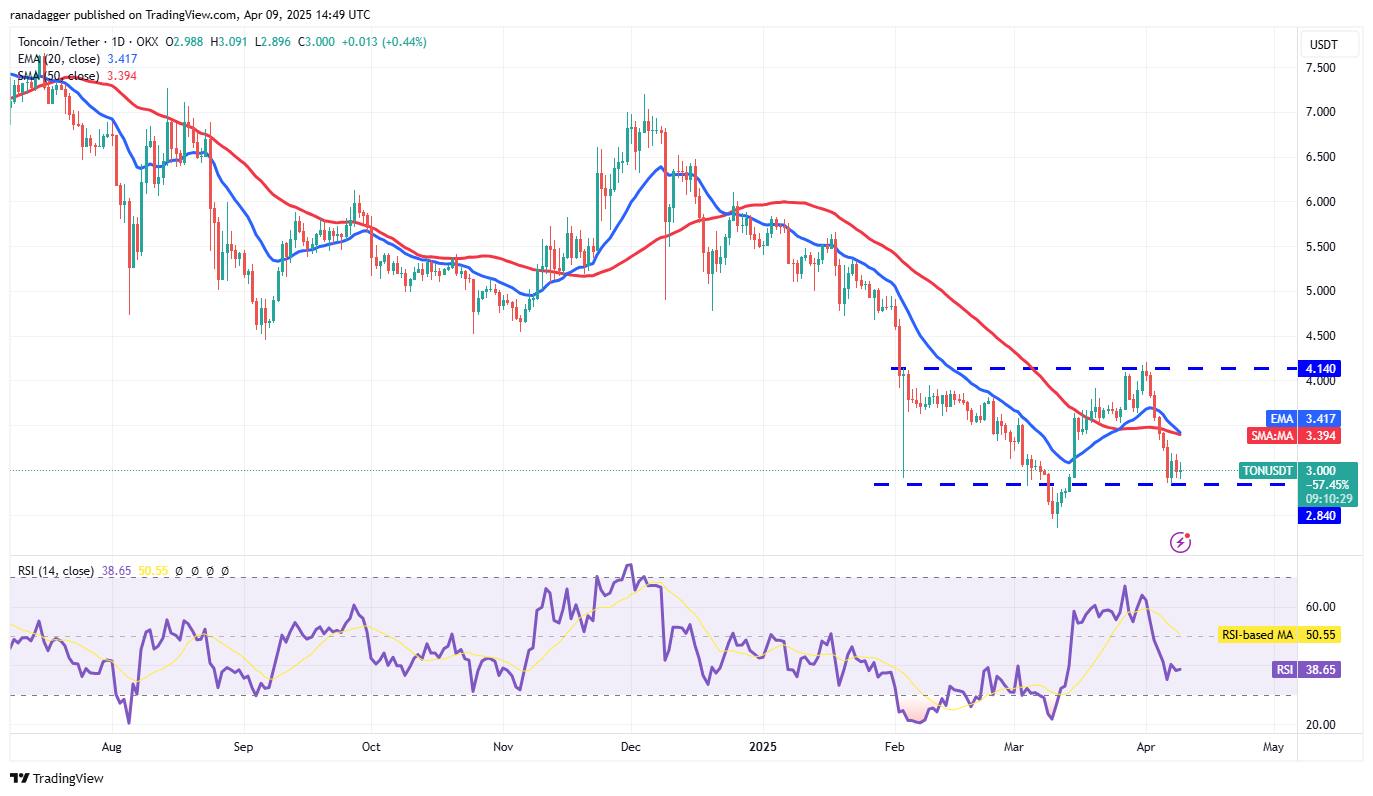Select the Toncoin/Tether symbol title
The image size is (1373, 796).
pyautogui.click(x=60, y=42)
